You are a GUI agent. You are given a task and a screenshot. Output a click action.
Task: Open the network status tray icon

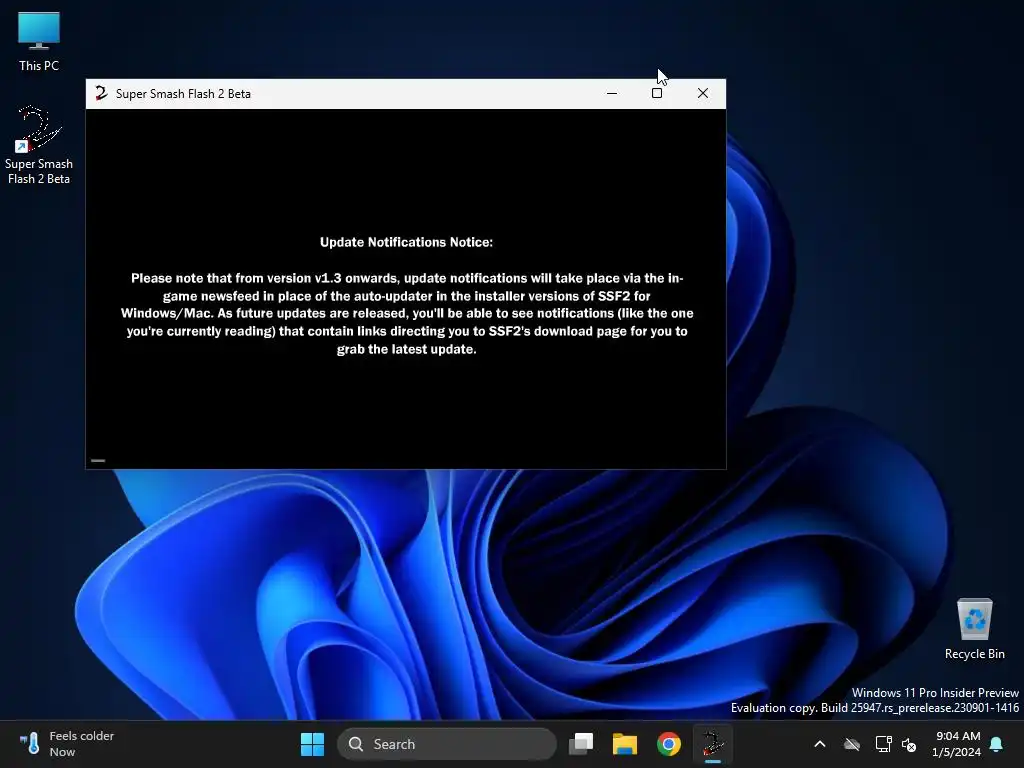[883, 744]
